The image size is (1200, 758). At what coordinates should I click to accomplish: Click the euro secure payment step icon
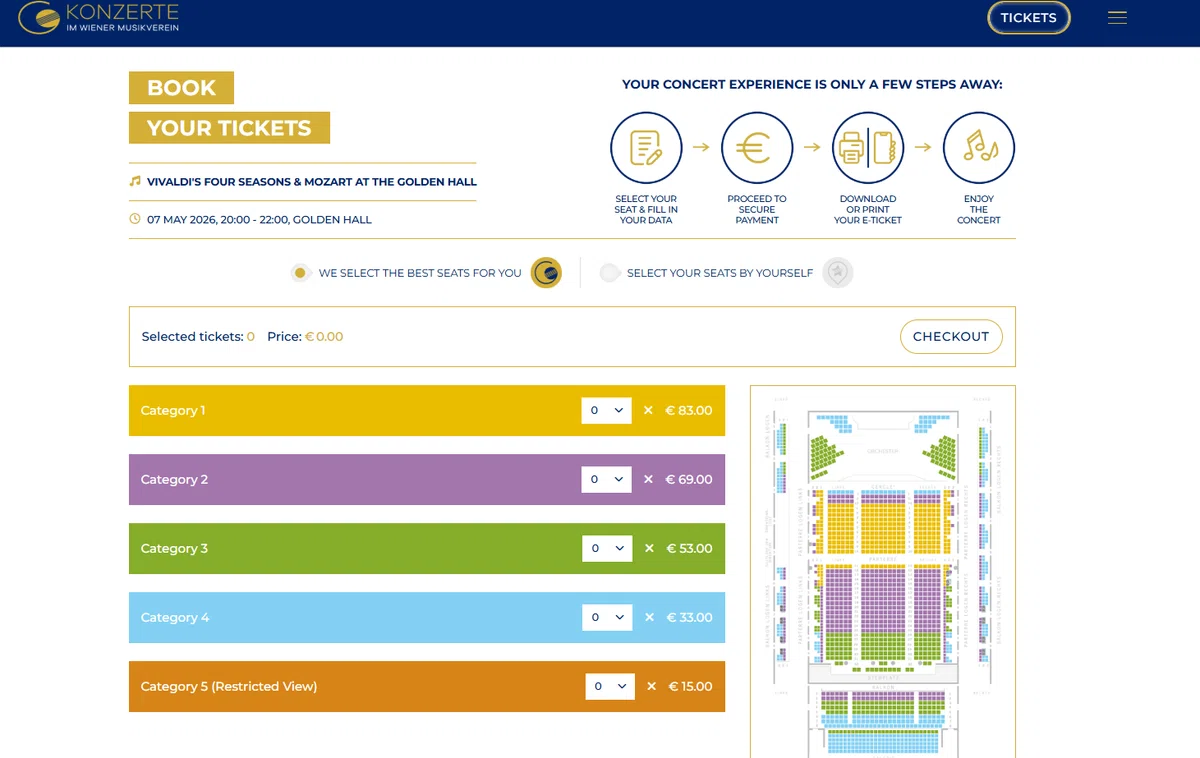tap(757, 148)
